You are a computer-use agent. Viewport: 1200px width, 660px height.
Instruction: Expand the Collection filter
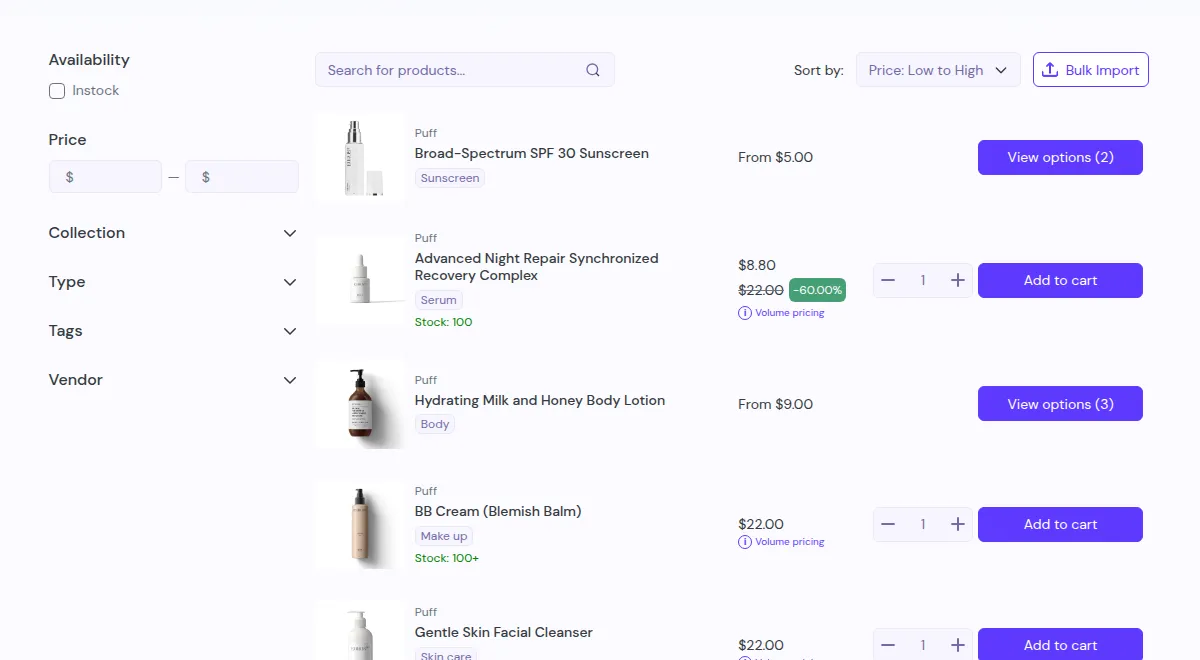(x=173, y=233)
